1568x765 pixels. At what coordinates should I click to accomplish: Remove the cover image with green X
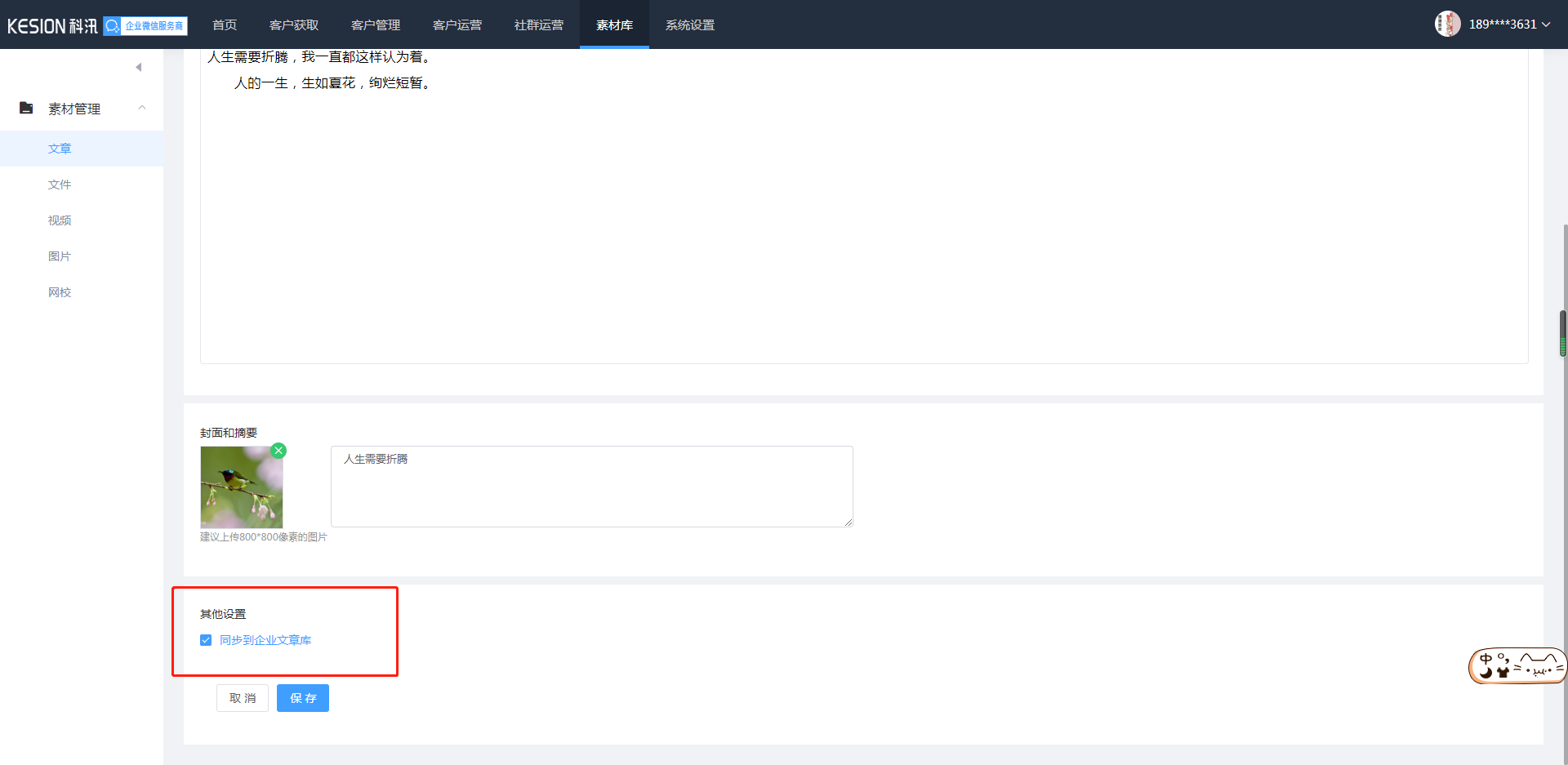click(x=278, y=451)
